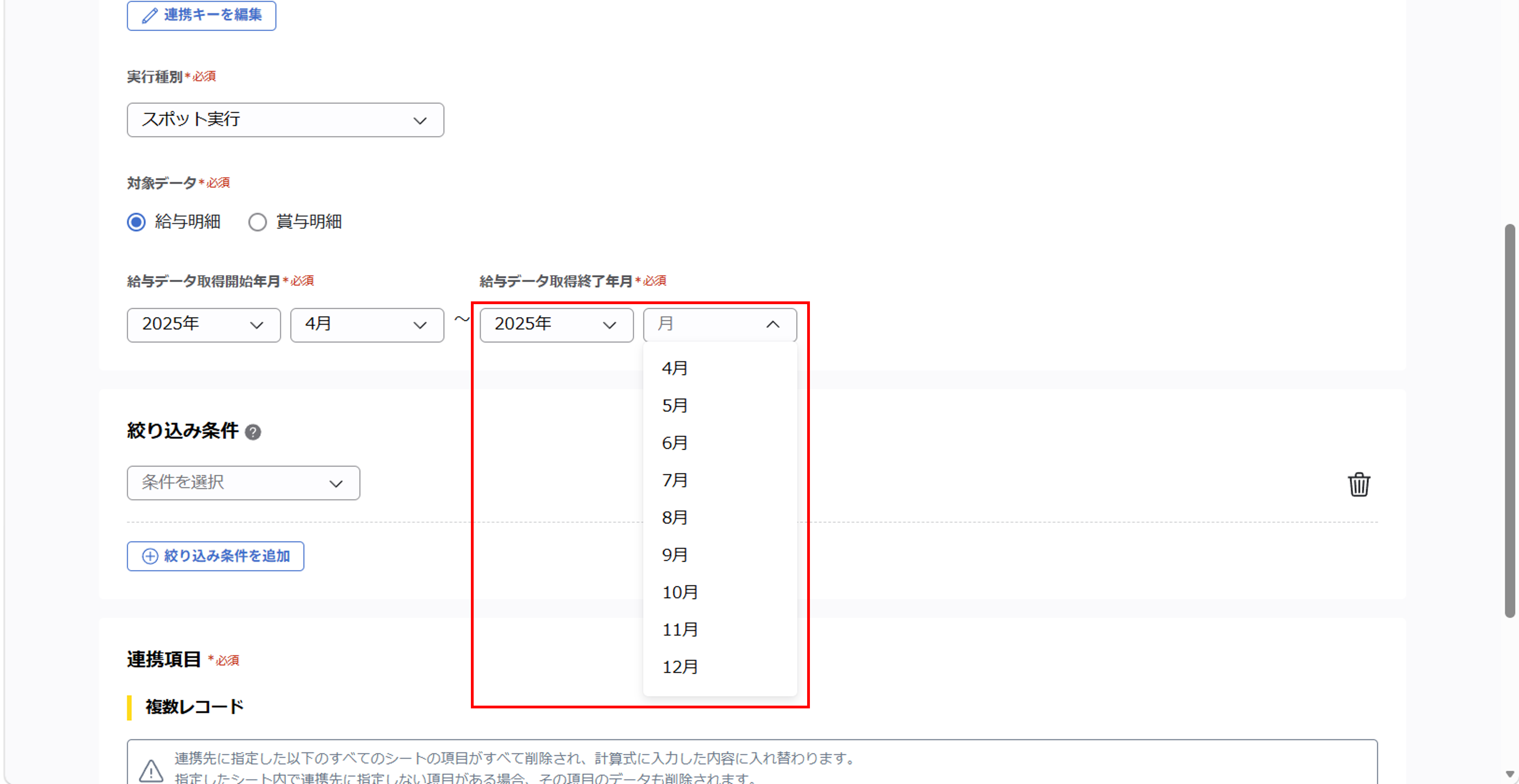The height and width of the screenshot is (784, 1519).
Task: Choose 6月 from the month list
Action: tap(719, 443)
